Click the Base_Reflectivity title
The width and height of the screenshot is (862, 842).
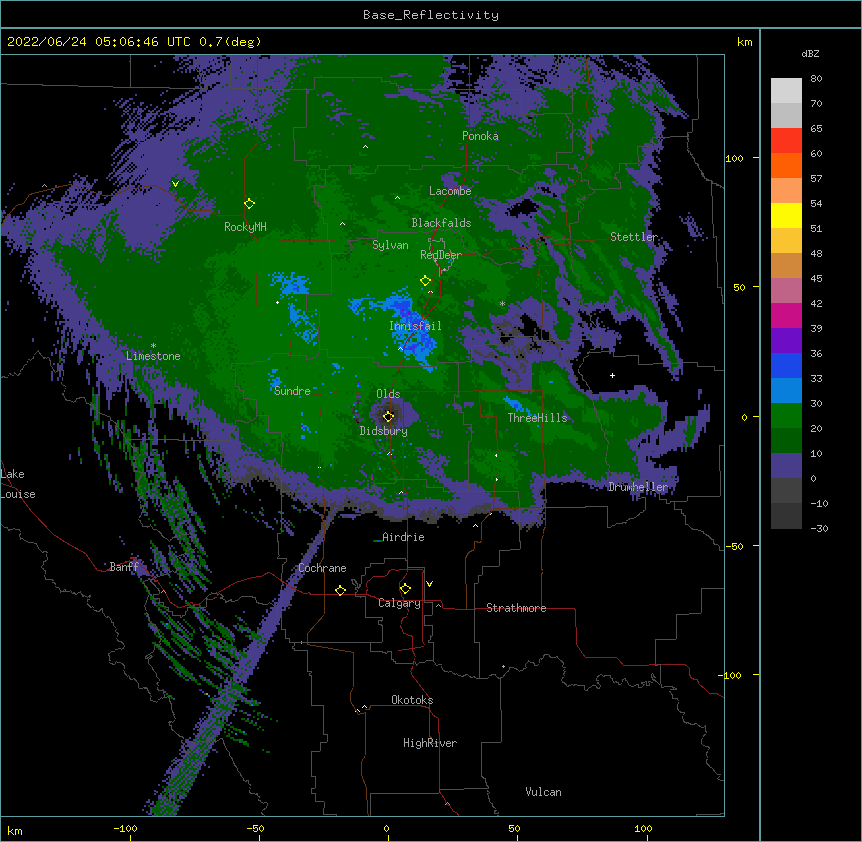(431, 15)
